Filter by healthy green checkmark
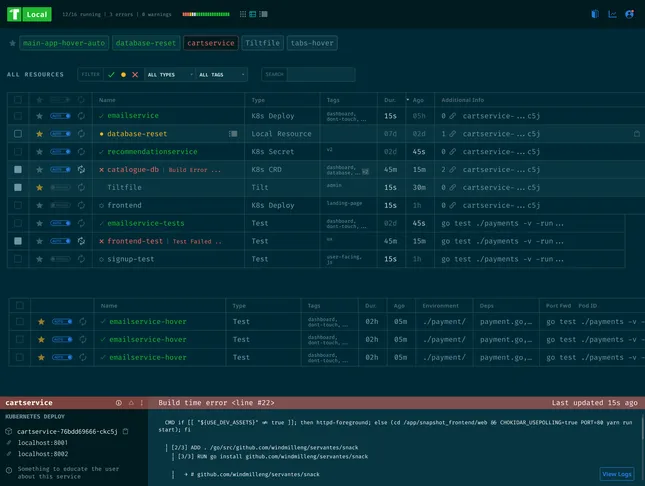Image resolution: width=645 pixels, height=486 pixels. (x=111, y=74)
